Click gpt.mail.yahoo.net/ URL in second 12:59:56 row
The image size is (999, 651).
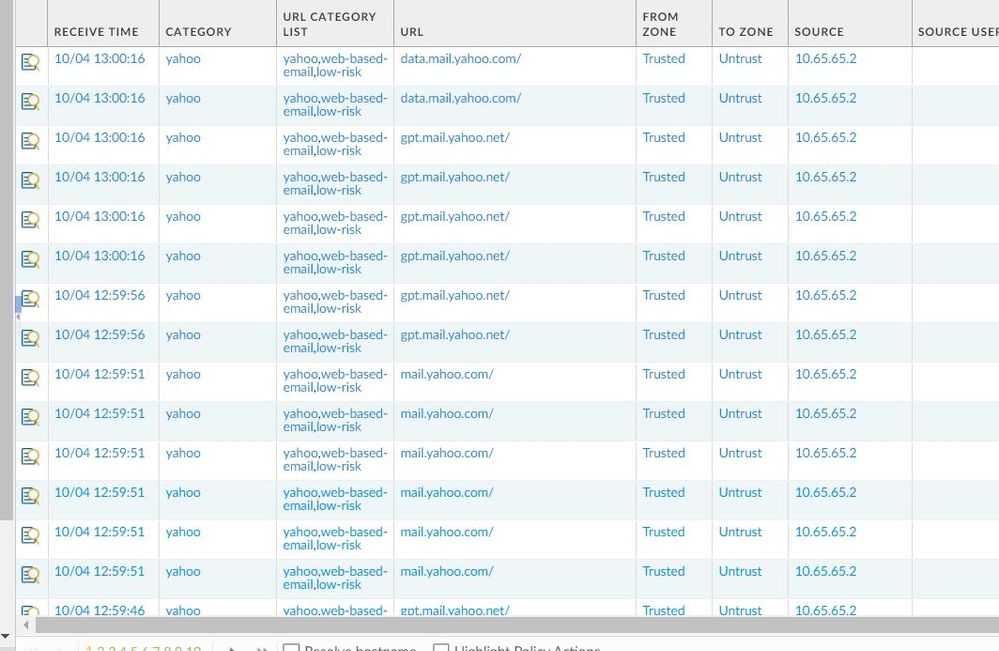[455, 335]
